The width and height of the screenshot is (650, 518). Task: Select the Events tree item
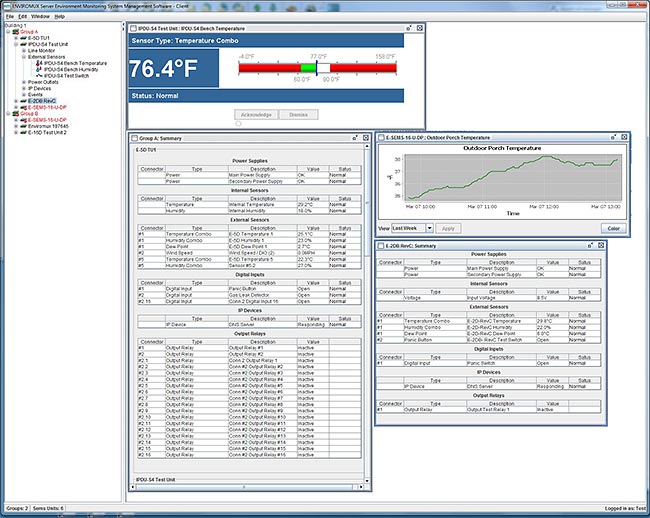[x=35, y=94]
